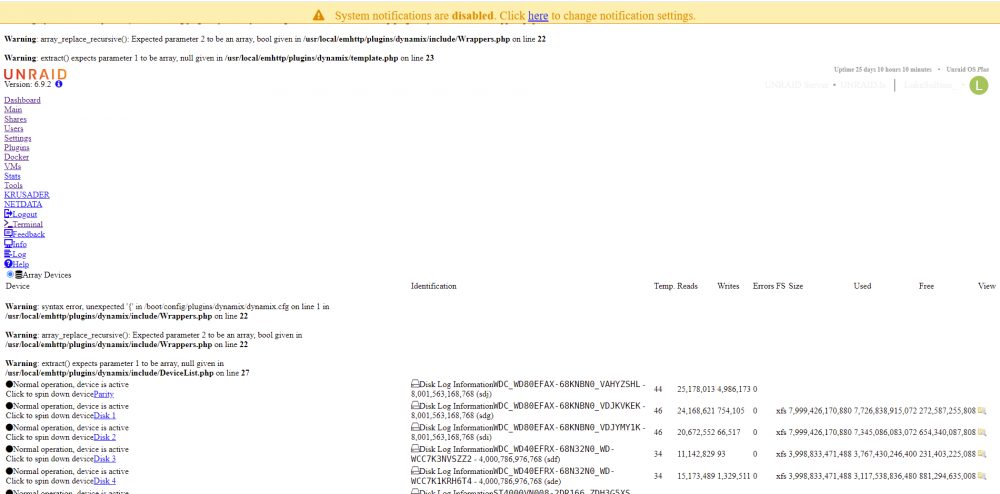Screen dimensions: 1000x494
Task: Click the Identification column header
Action: point(434,286)
